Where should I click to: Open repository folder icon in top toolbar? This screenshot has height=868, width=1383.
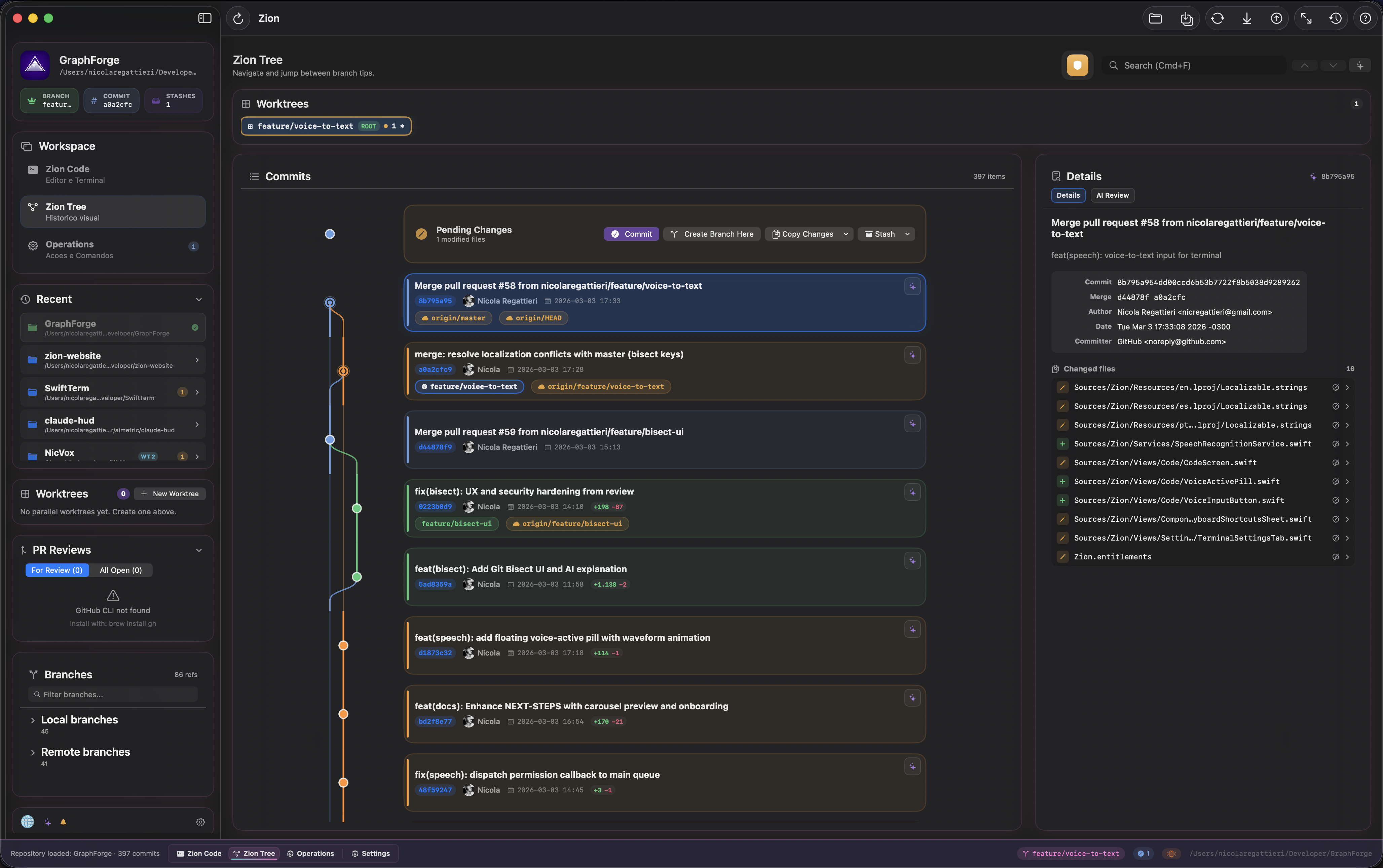pos(1156,18)
